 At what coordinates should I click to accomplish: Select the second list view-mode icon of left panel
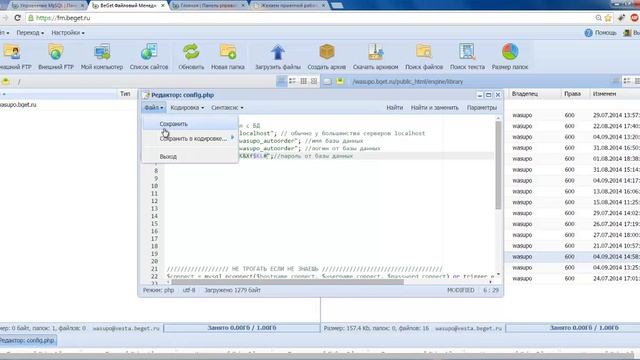coord(293,81)
